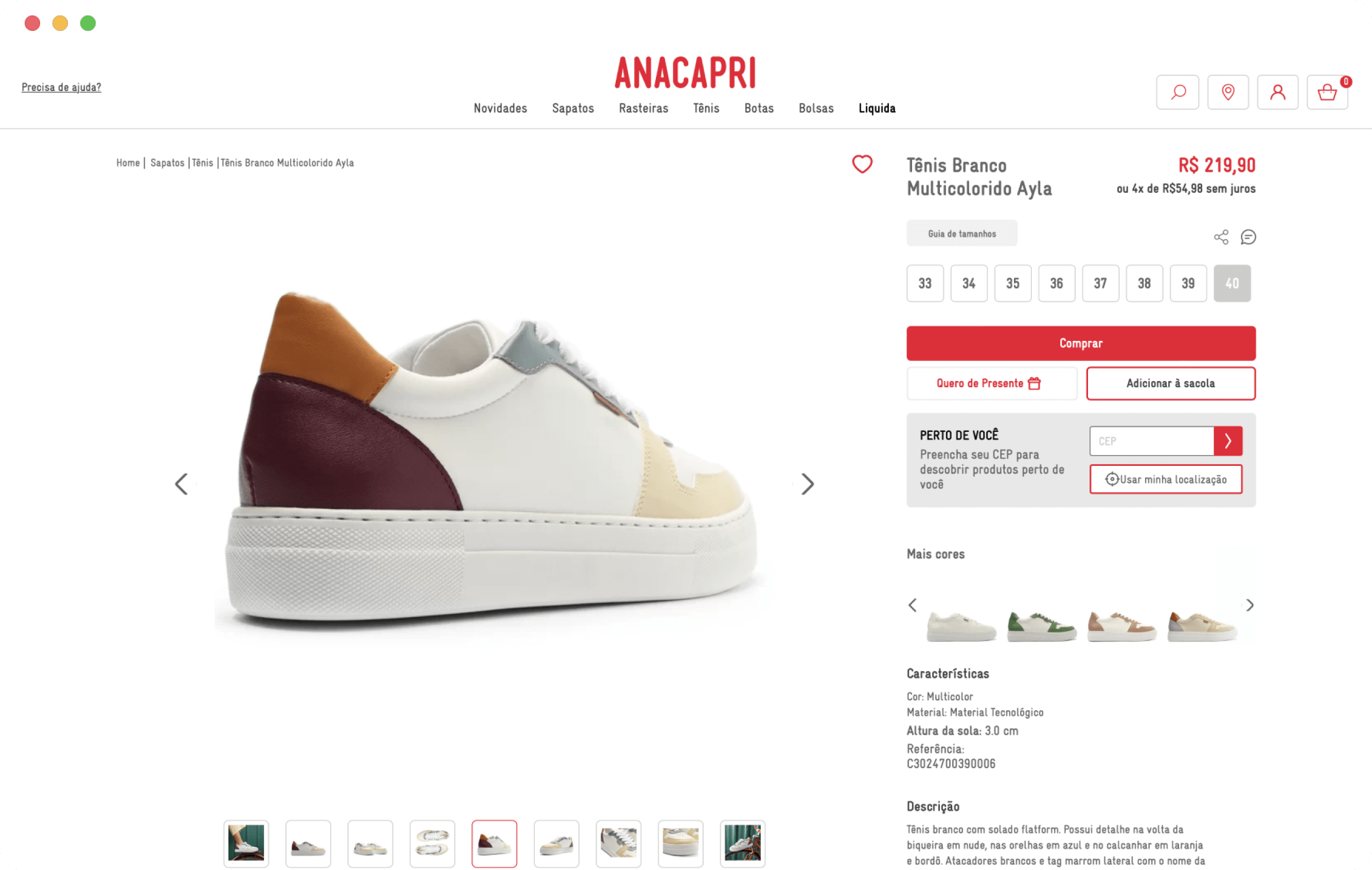Open the Guia de tamanhos link

961,233
